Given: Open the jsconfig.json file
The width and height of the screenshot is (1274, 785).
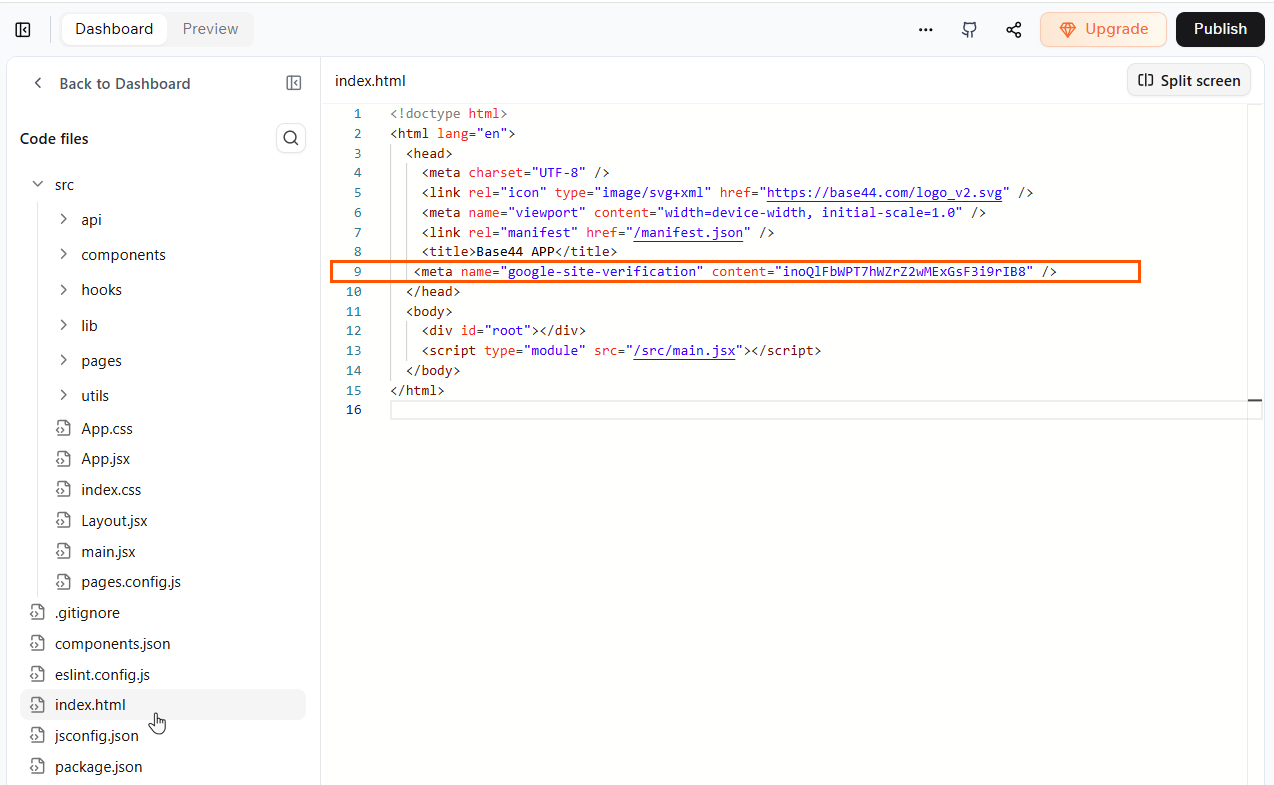Looking at the screenshot, I should tap(97, 736).
